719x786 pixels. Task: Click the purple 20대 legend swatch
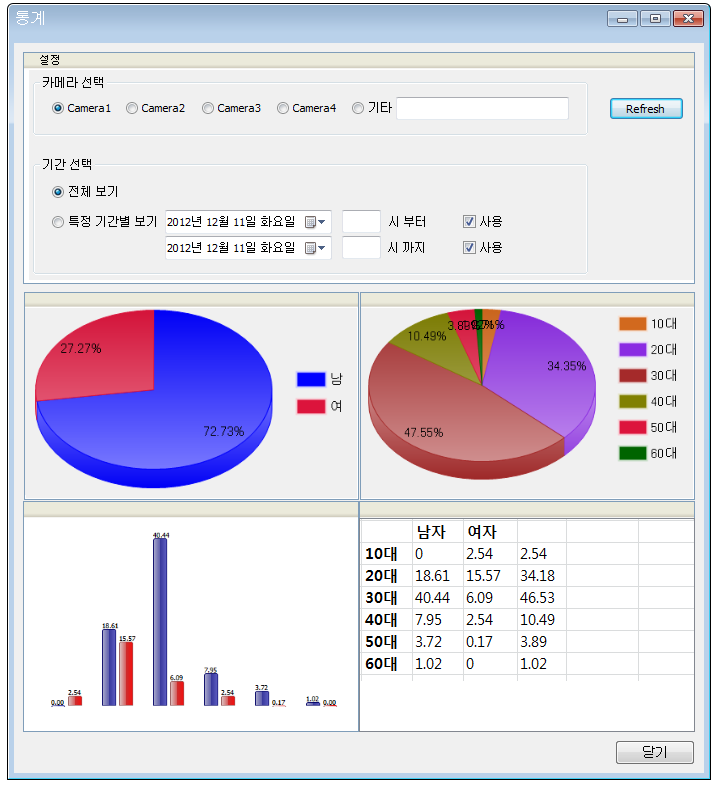tap(633, 350)
